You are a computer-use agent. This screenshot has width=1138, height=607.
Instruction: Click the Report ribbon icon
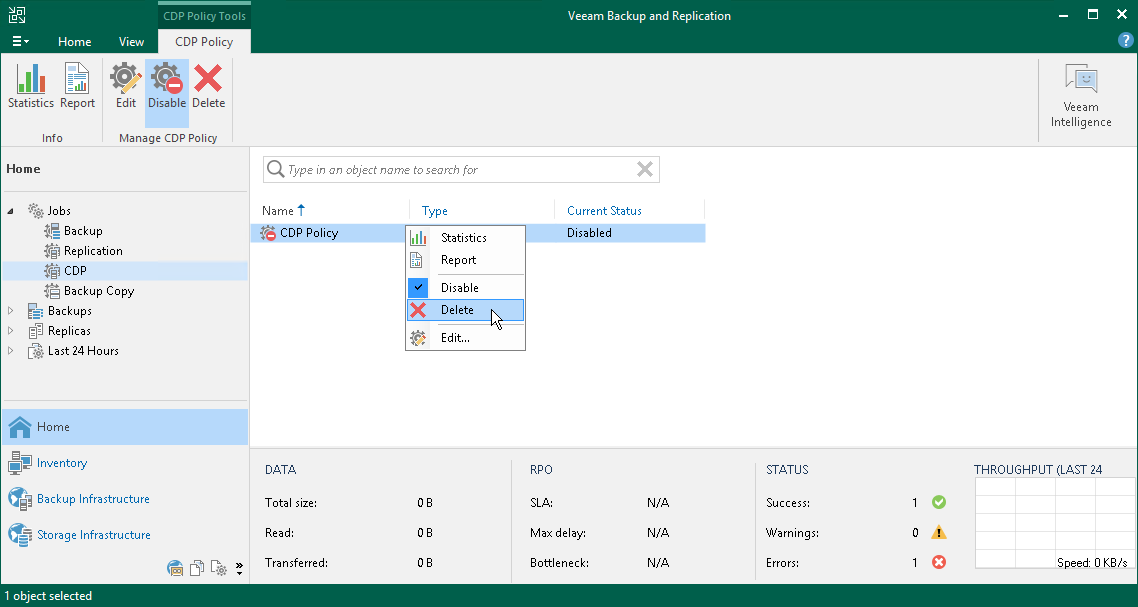(77, 86)
